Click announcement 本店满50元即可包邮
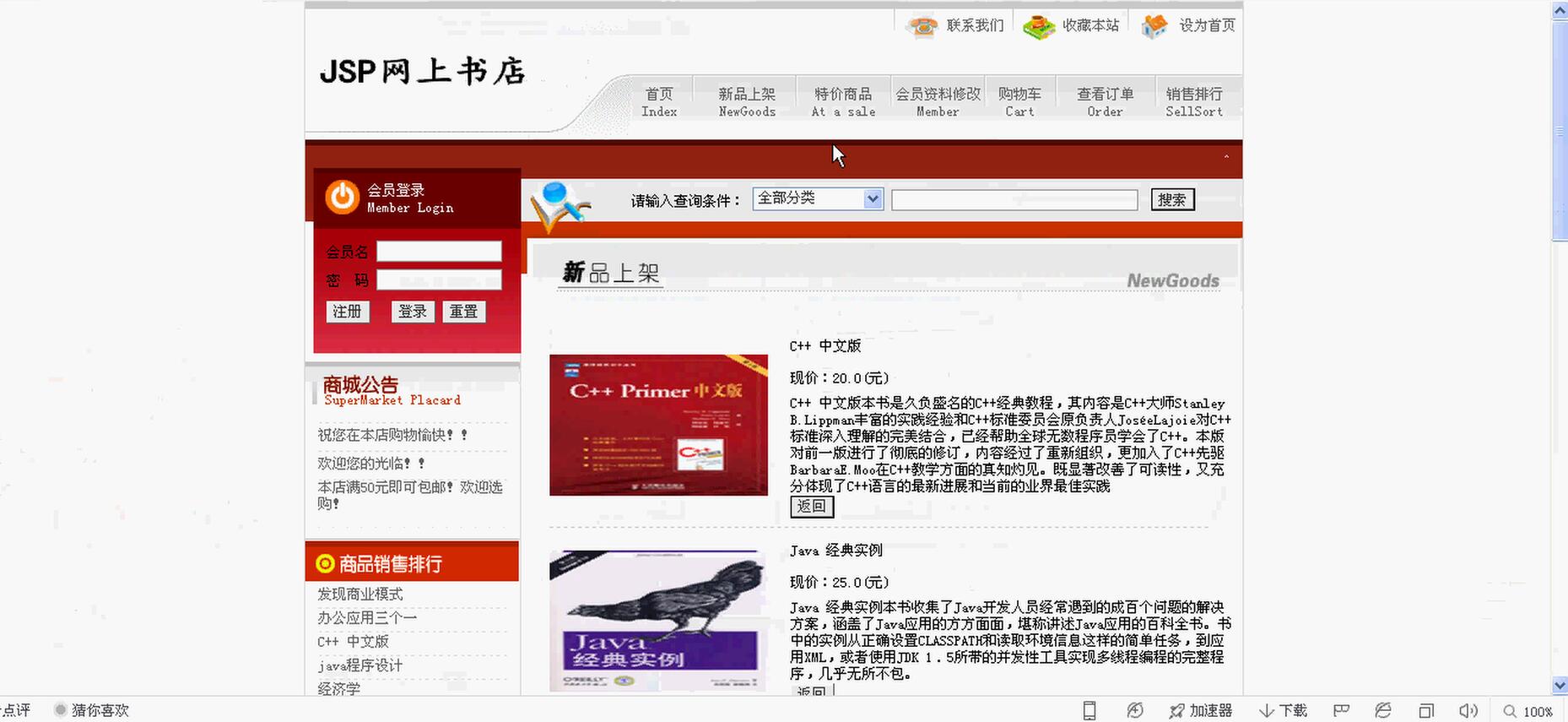The width and height of the screenshot is (1568, 722). point(410,495)
